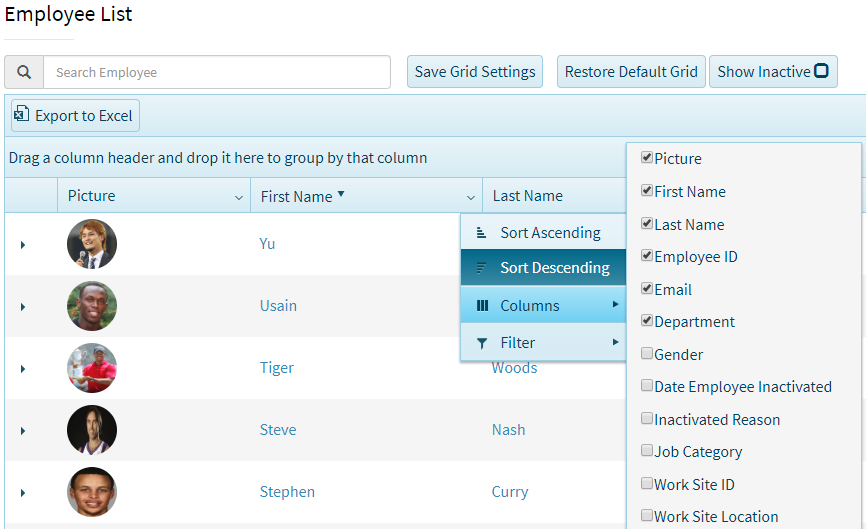This screenshot has width=866, height=529.
Task: Click Tiger's profile picture
Action: pyautogui.click(x=92, y=368)
